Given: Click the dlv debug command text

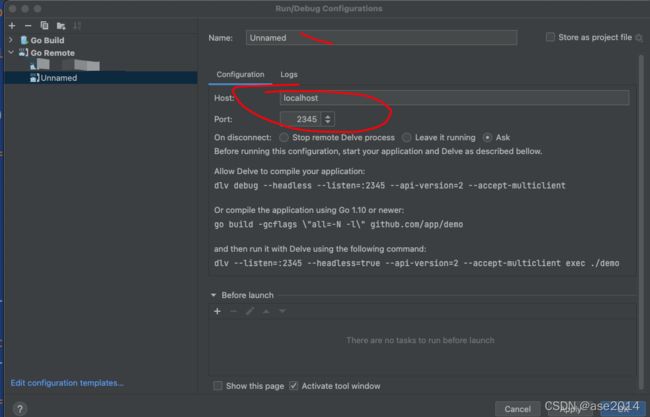Looking at the screenshot, I should pos(390,186).
